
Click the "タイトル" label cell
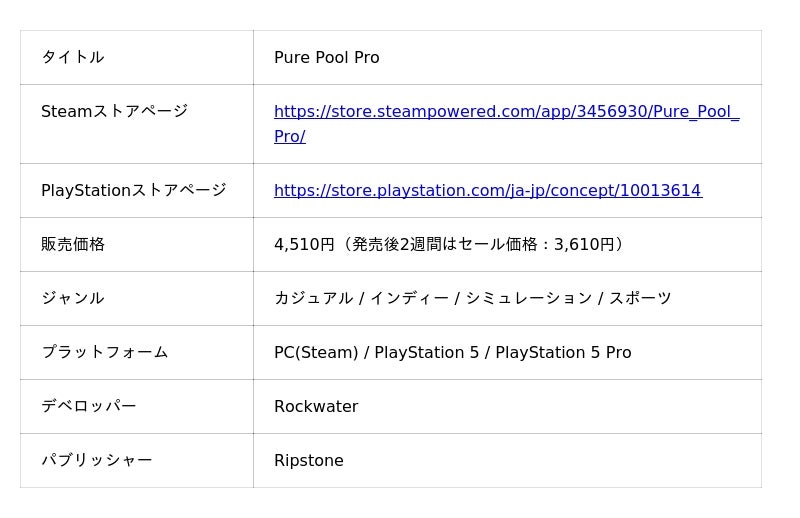click(72, 57)
